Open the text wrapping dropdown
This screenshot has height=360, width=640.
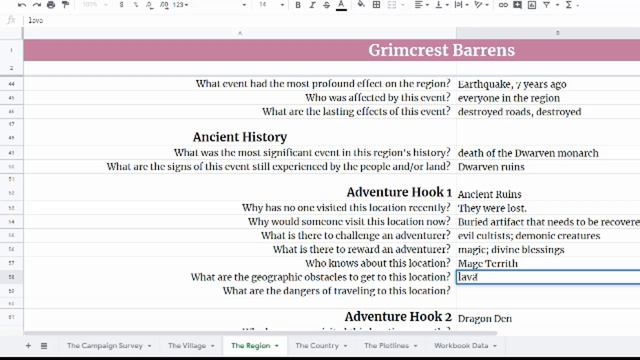click(x=461, y=5)
